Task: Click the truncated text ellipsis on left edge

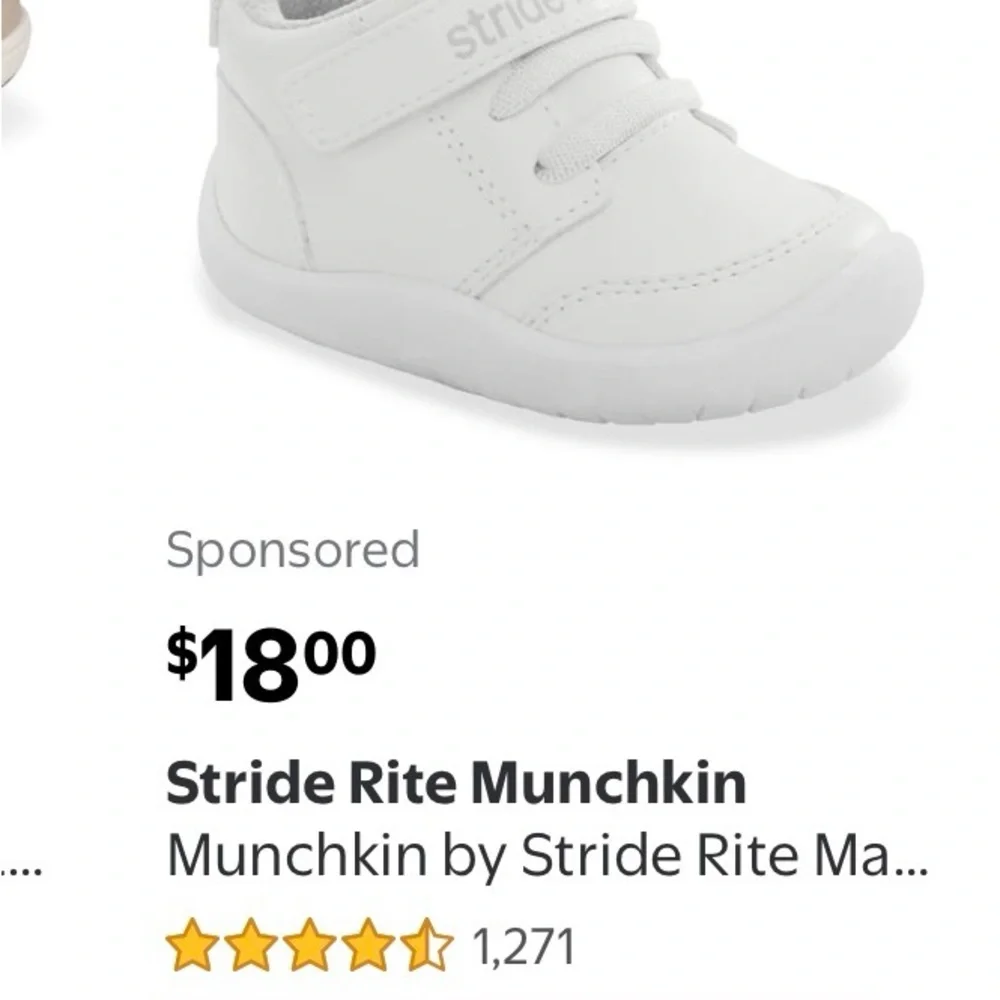Action: 20,872
